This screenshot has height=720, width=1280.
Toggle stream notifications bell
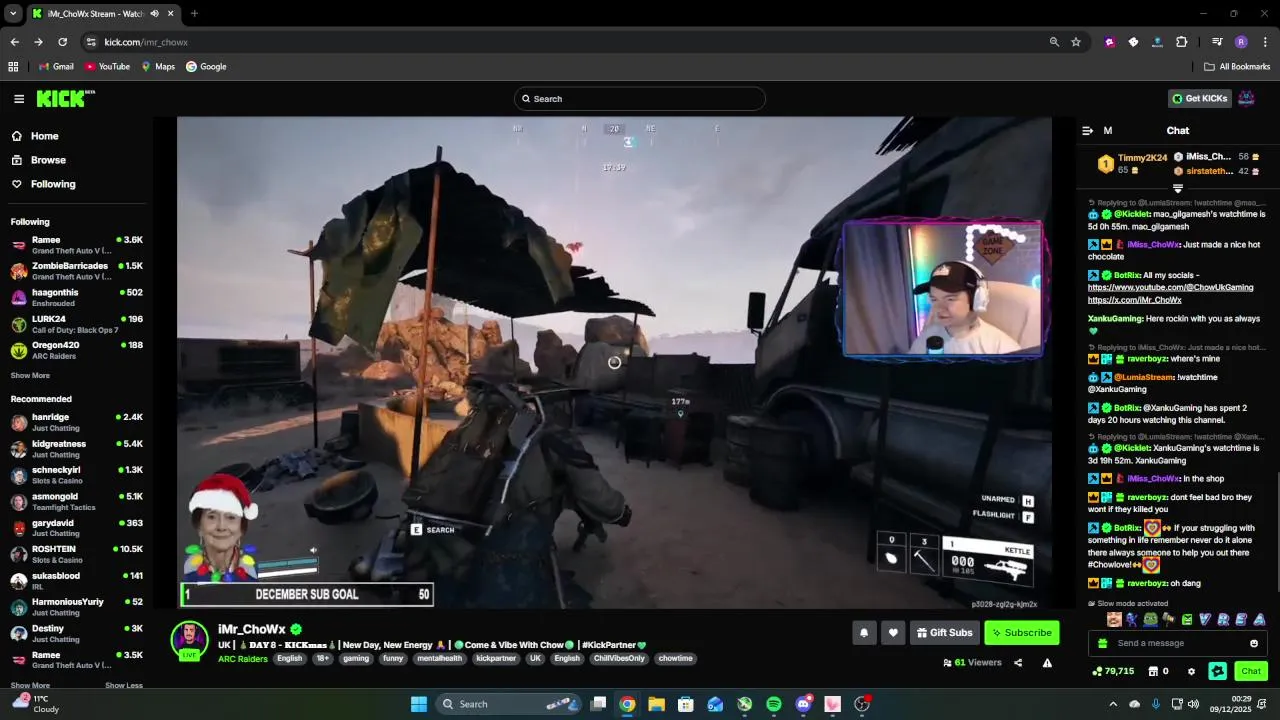(864, 632)
